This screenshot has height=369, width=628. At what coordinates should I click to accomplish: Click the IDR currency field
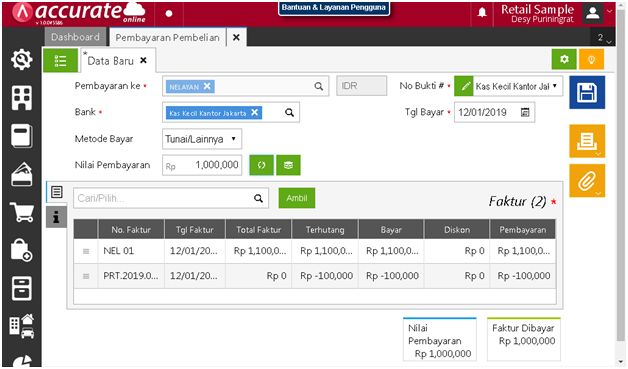coord(362,86)
